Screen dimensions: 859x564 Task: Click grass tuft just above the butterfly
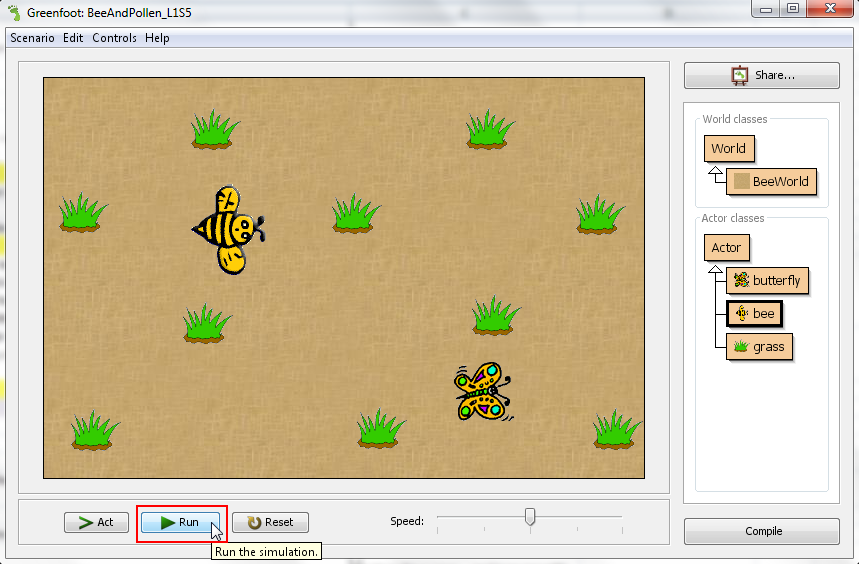496,315
